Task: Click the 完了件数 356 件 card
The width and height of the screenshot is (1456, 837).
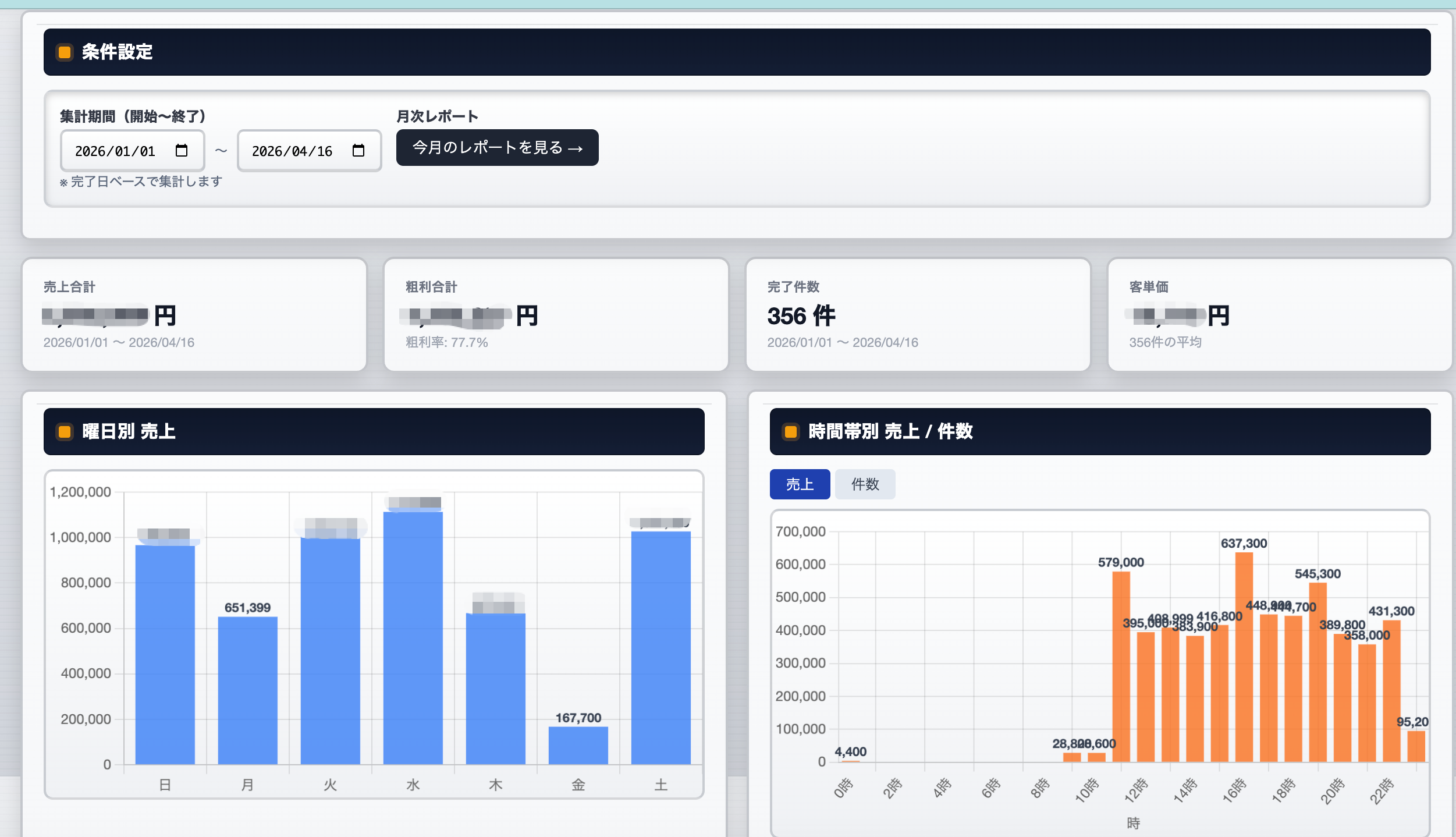Action: pyautogui.click(x=918, y=315)
